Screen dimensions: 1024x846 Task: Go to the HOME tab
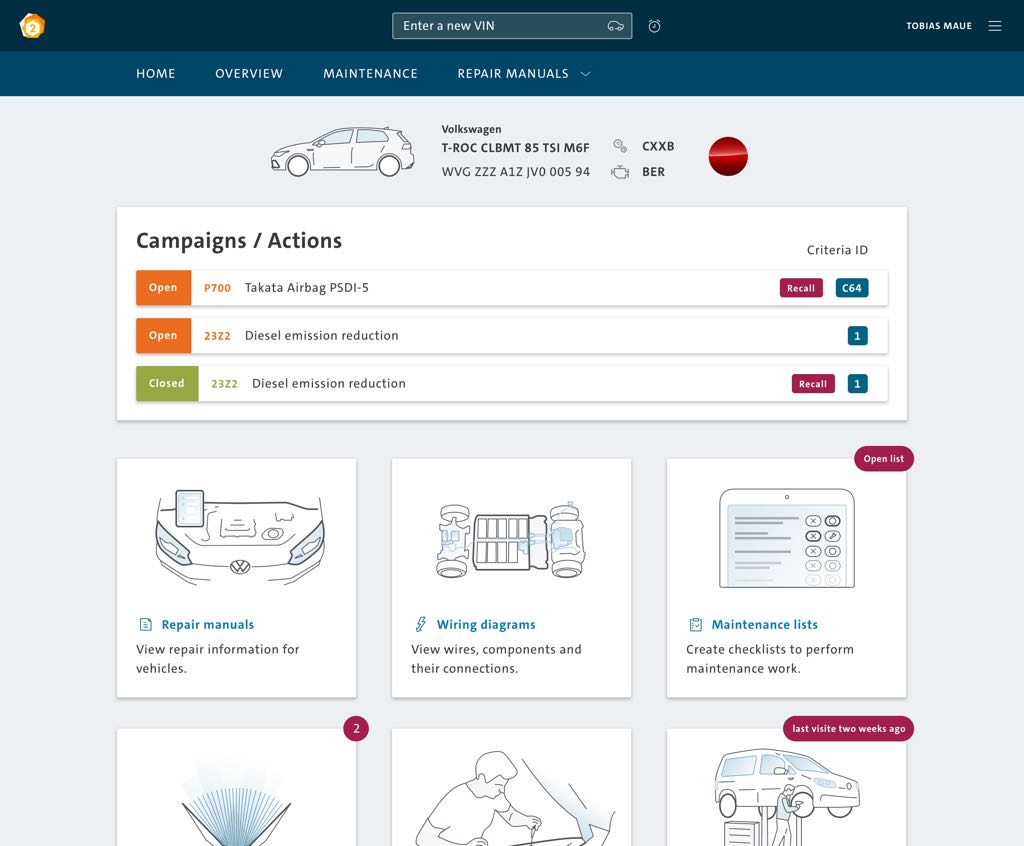point(155,74)
